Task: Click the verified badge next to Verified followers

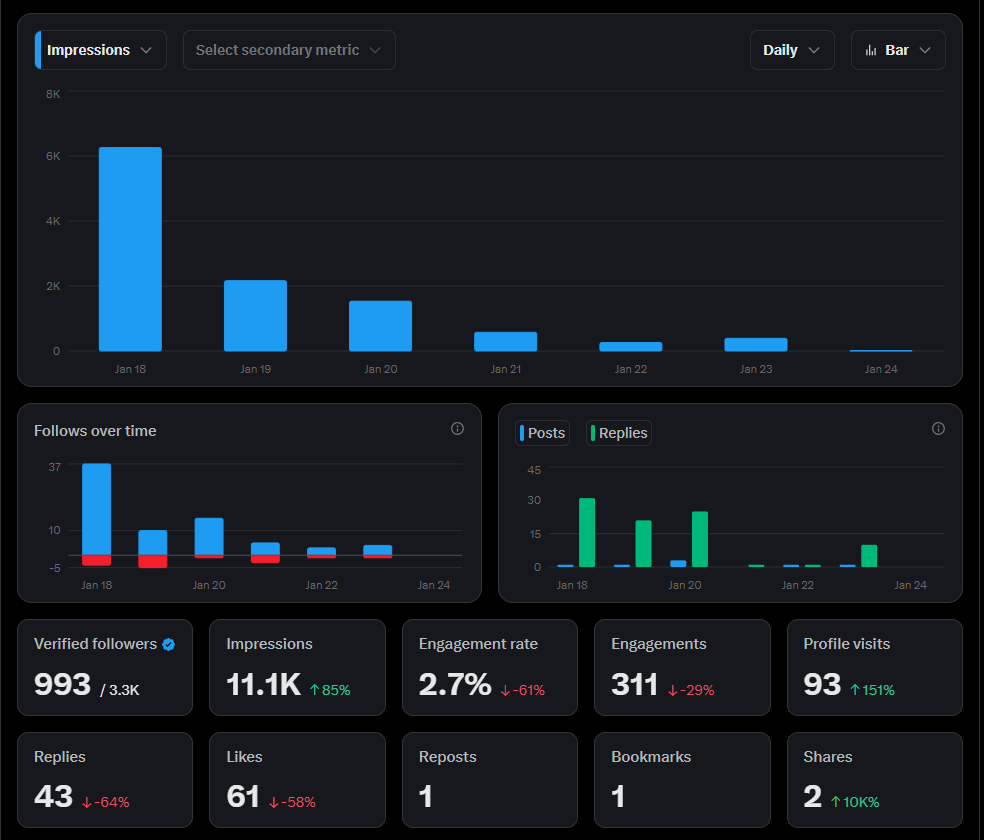Action: [168, 644]
